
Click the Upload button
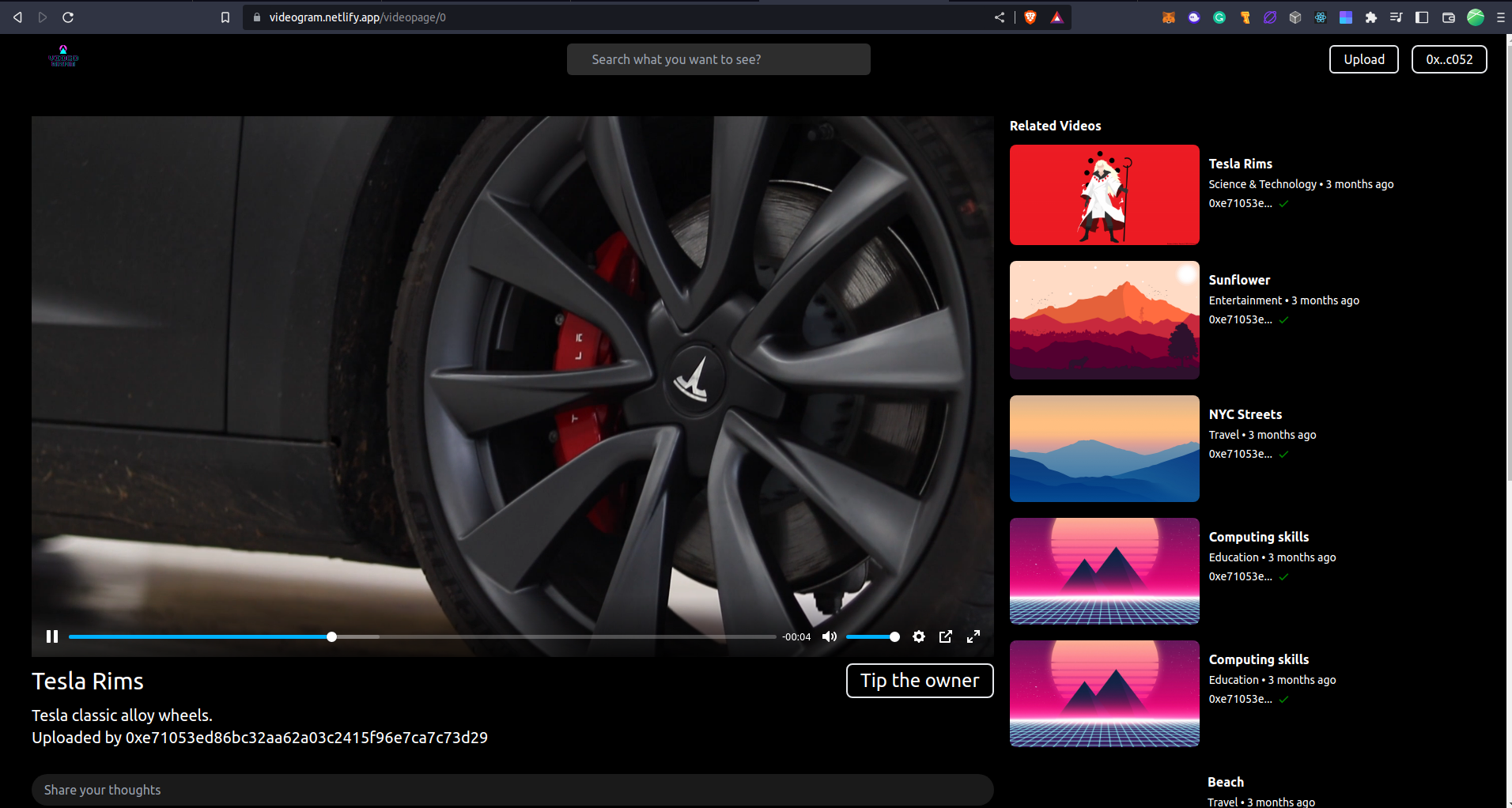pyautogui.click(x=1364, y=59)
